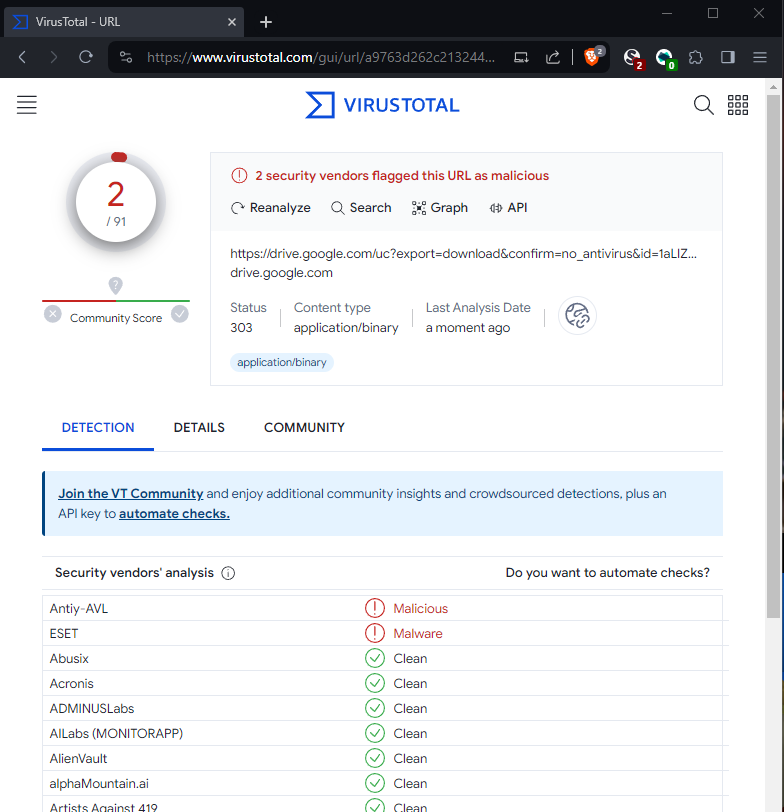Open the VirusTotal search icon
The height and width of the screenshot is (812, 784).
[x=703, y=105]
